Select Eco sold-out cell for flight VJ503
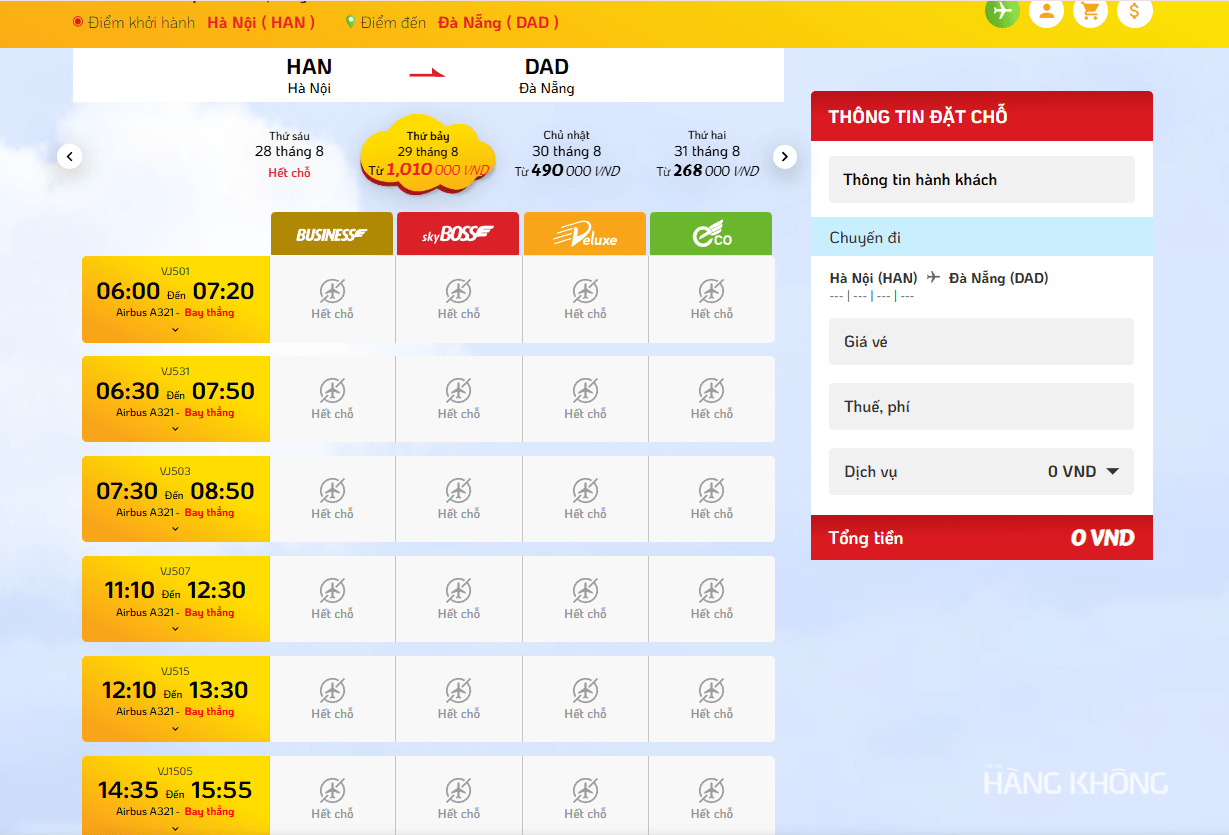Viewport: 1229px width, 835px height. pyautogui.click(x=712, y=499)
